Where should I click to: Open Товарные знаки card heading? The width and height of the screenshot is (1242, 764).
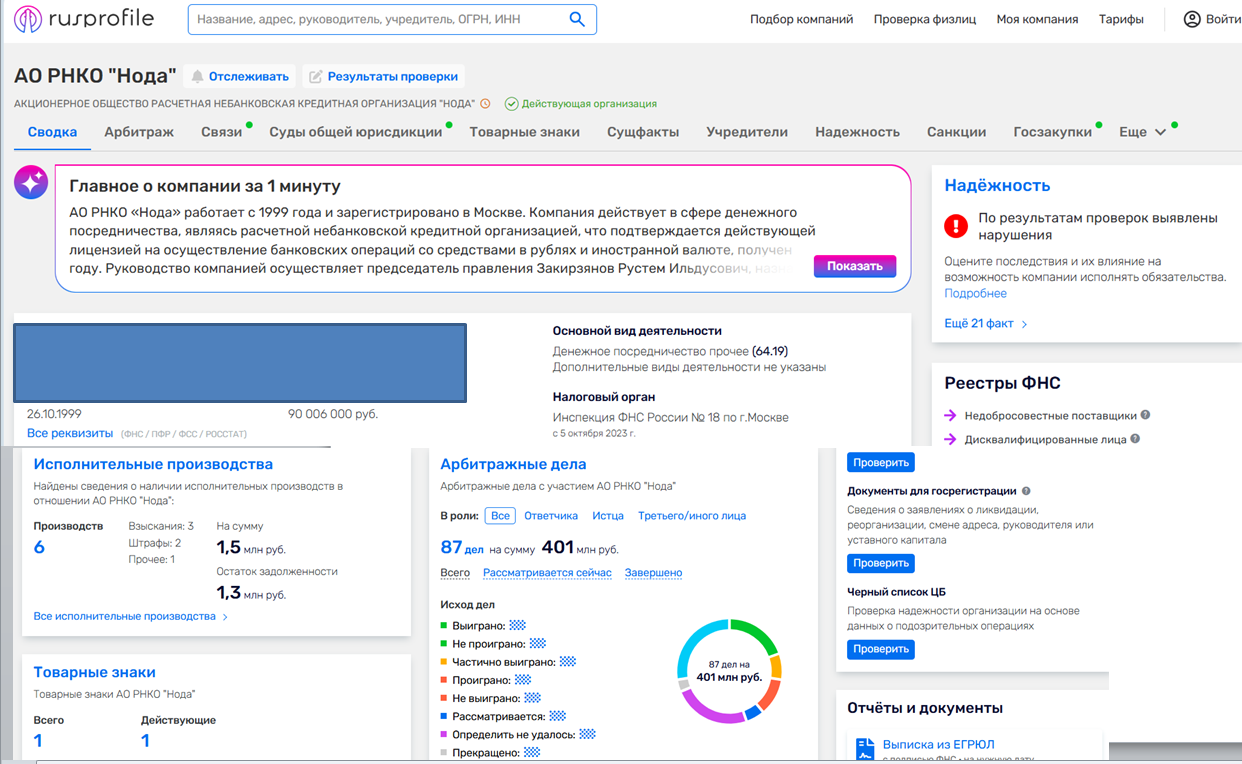94,672
